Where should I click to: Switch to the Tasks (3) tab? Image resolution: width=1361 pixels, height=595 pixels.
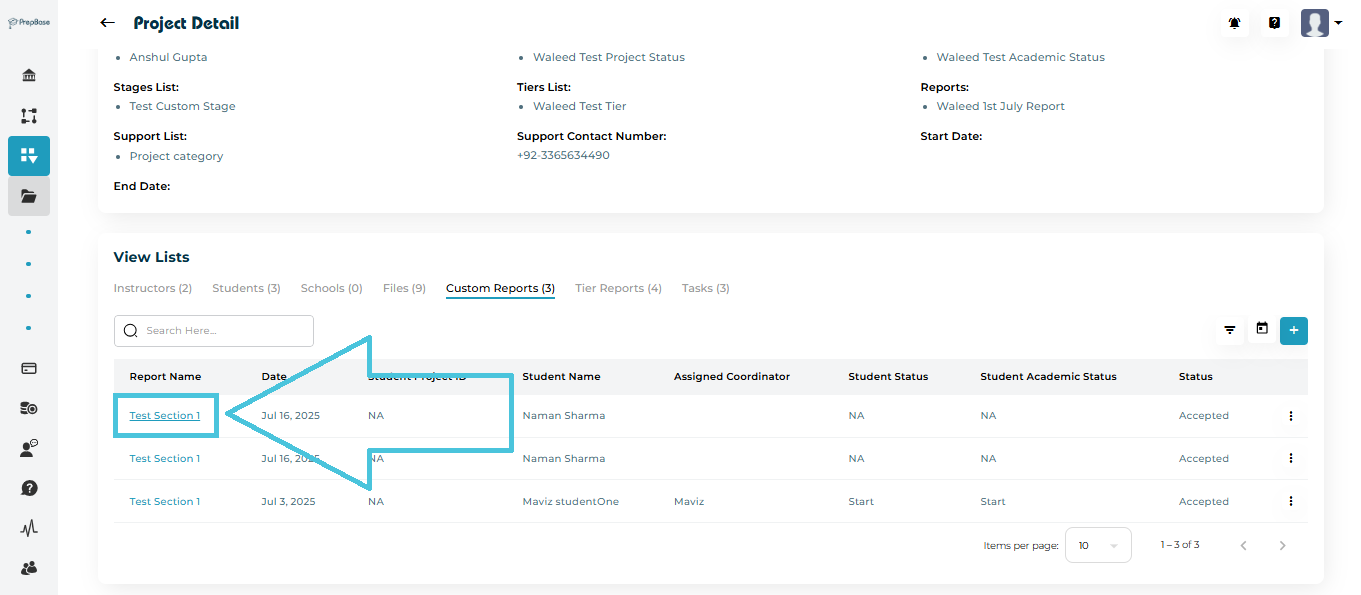pos(705,288)
